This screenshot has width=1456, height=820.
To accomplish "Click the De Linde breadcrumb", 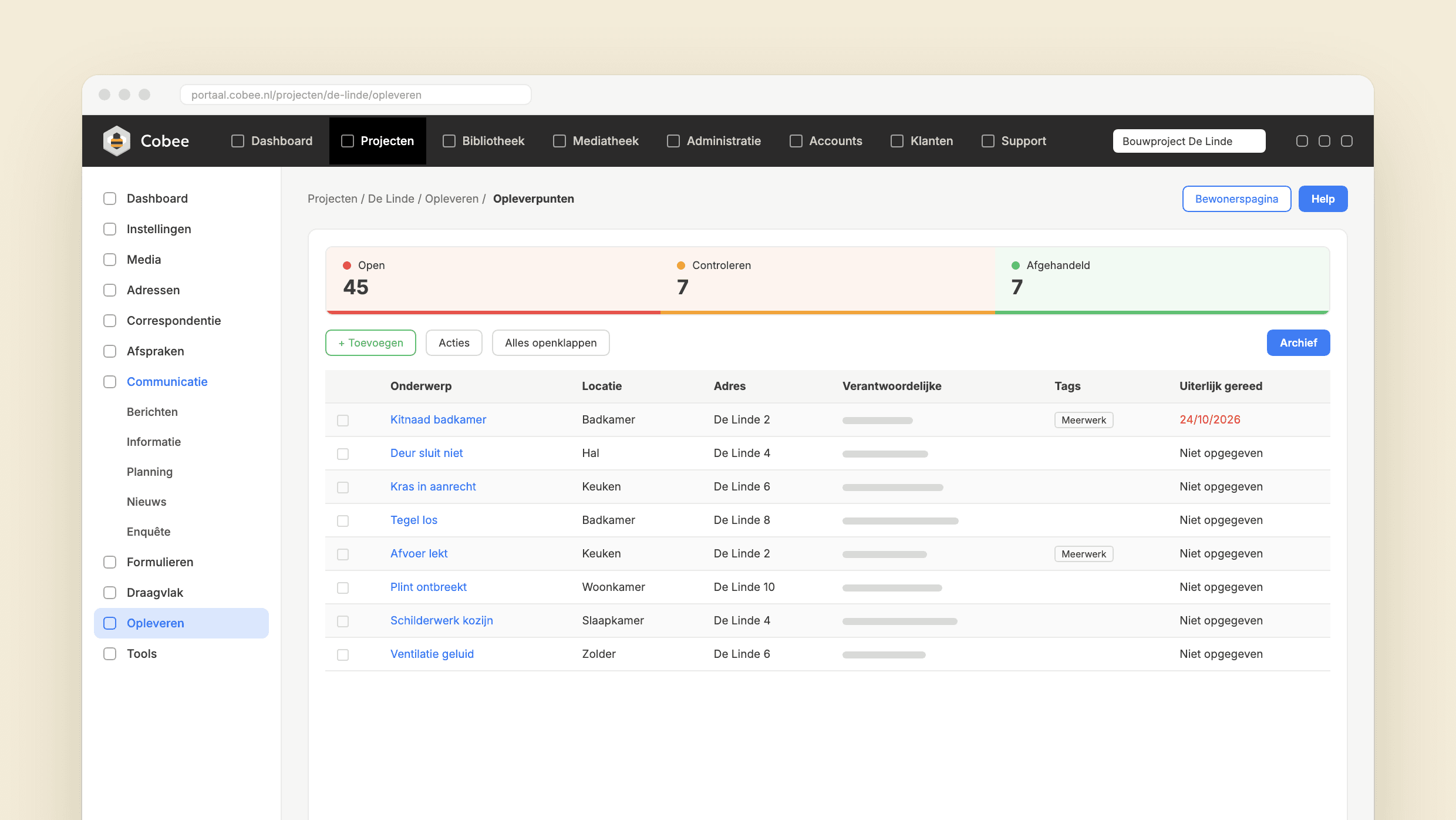I will [391, 199].
